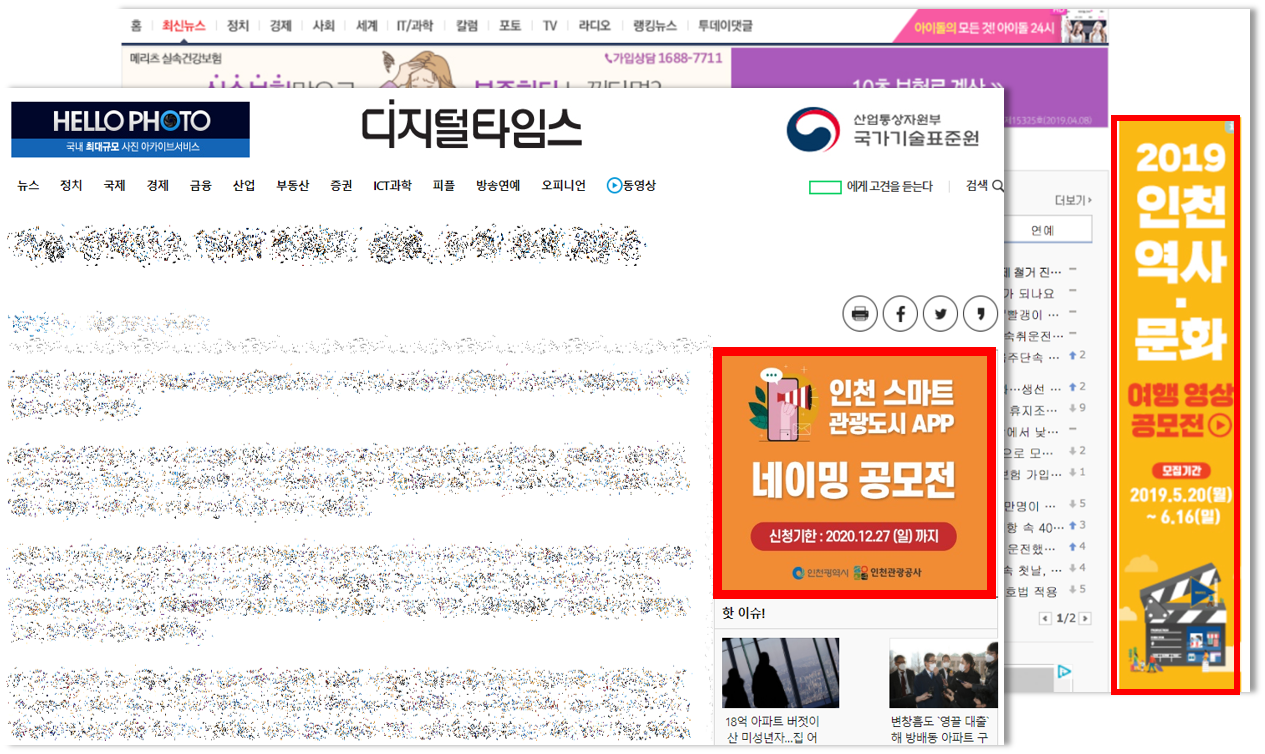
Task: Open 오피니언 menu item
Action: pyautogui.click(x=564, y=186)
